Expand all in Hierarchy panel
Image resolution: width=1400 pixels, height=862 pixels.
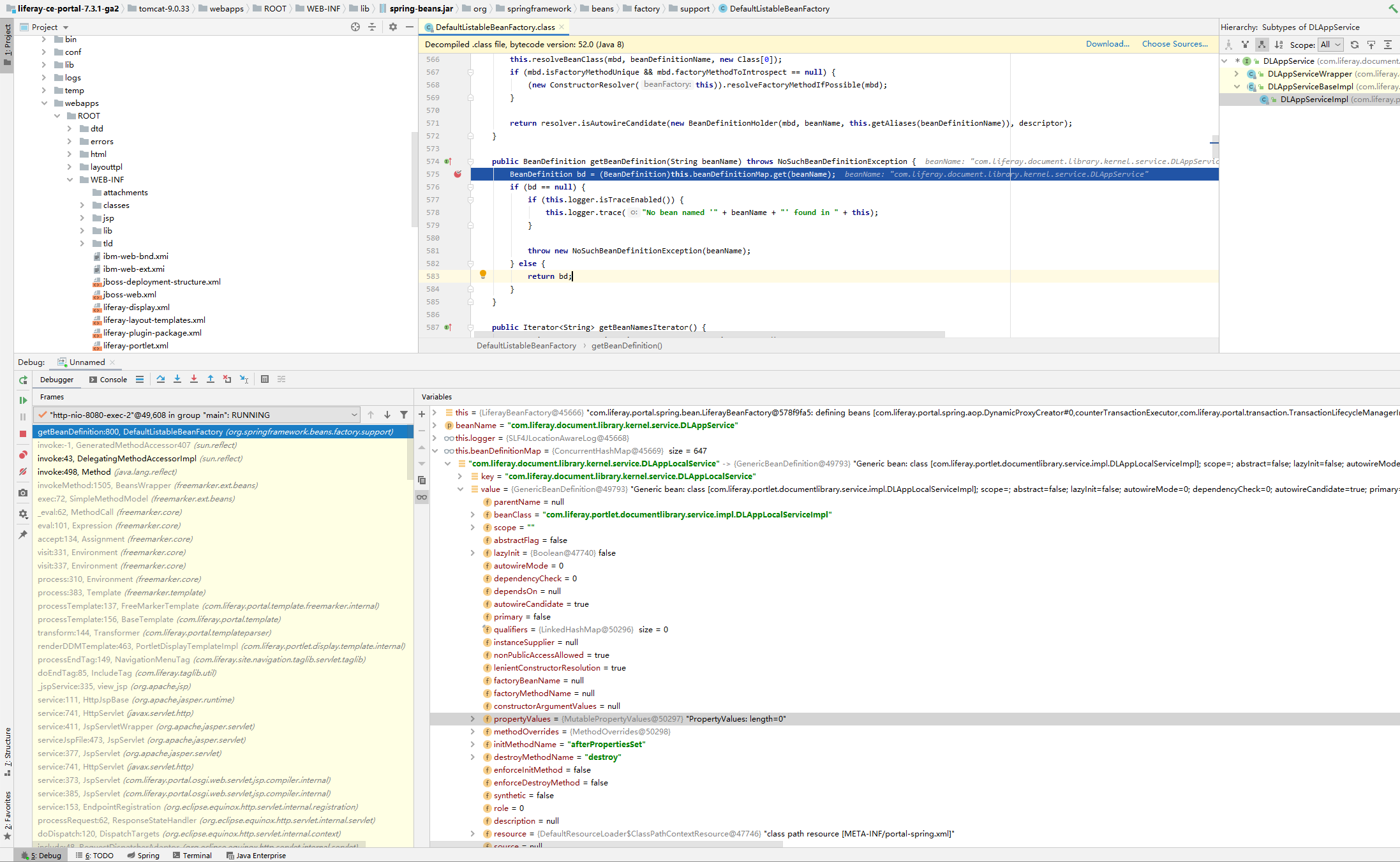click(1388, 45)
